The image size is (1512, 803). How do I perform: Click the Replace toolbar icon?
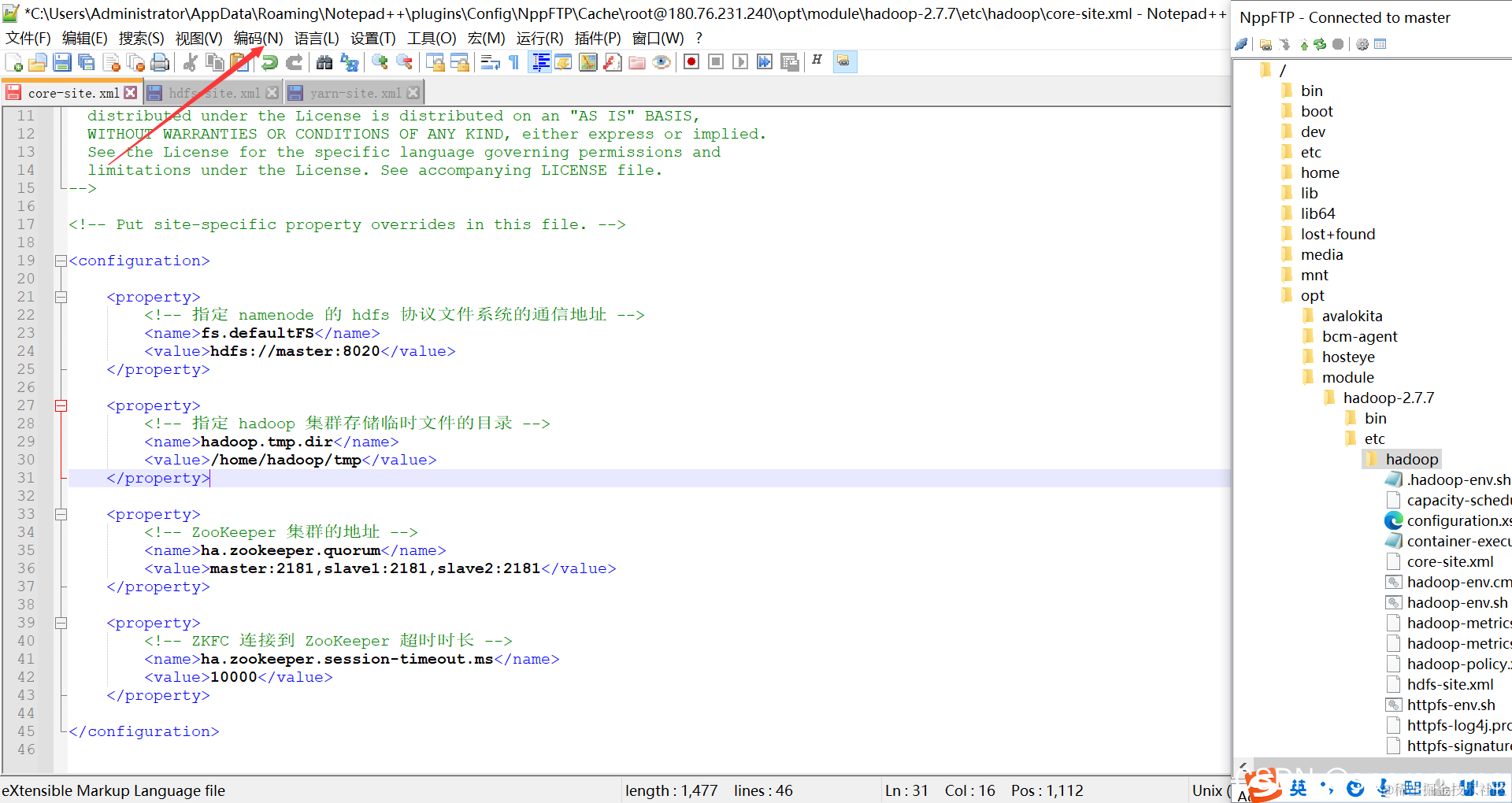[349, 62]
